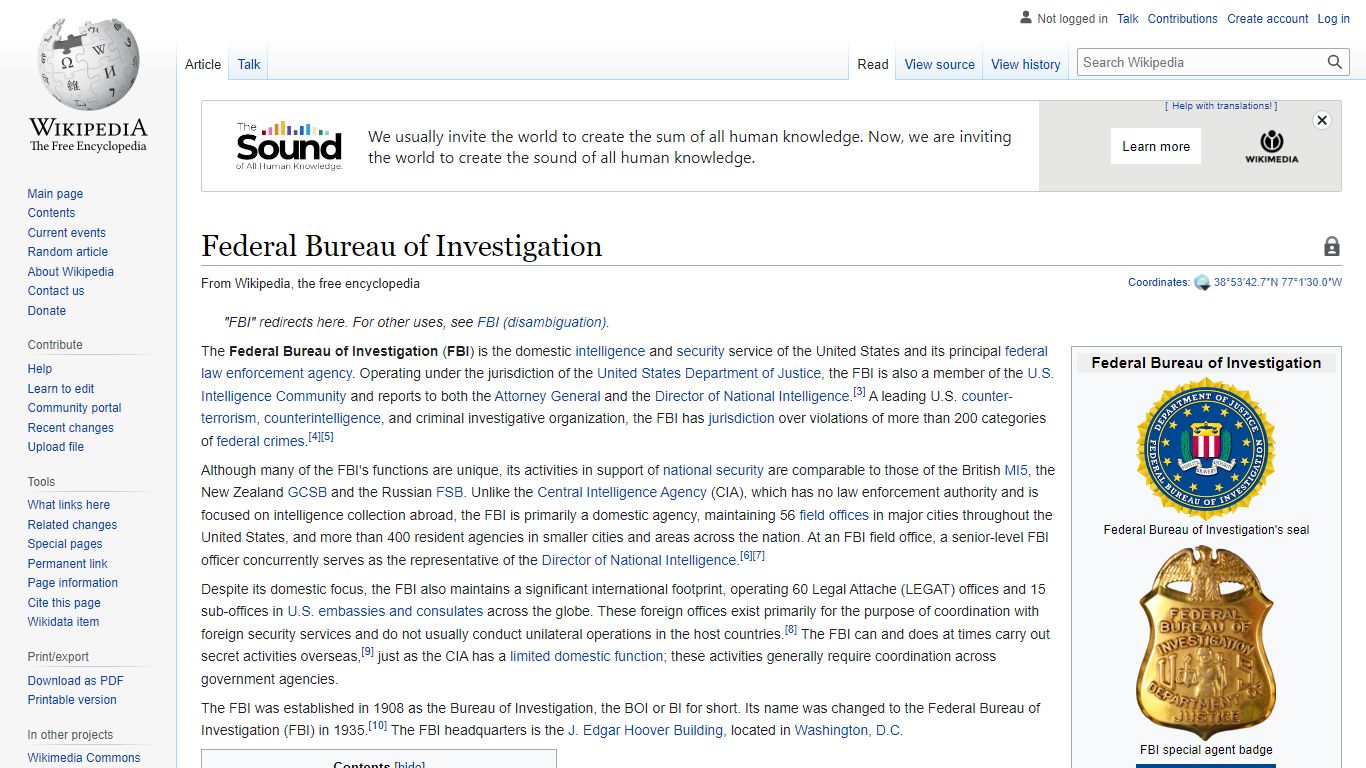Open the FBI seal image

(x=1206, y=448)
